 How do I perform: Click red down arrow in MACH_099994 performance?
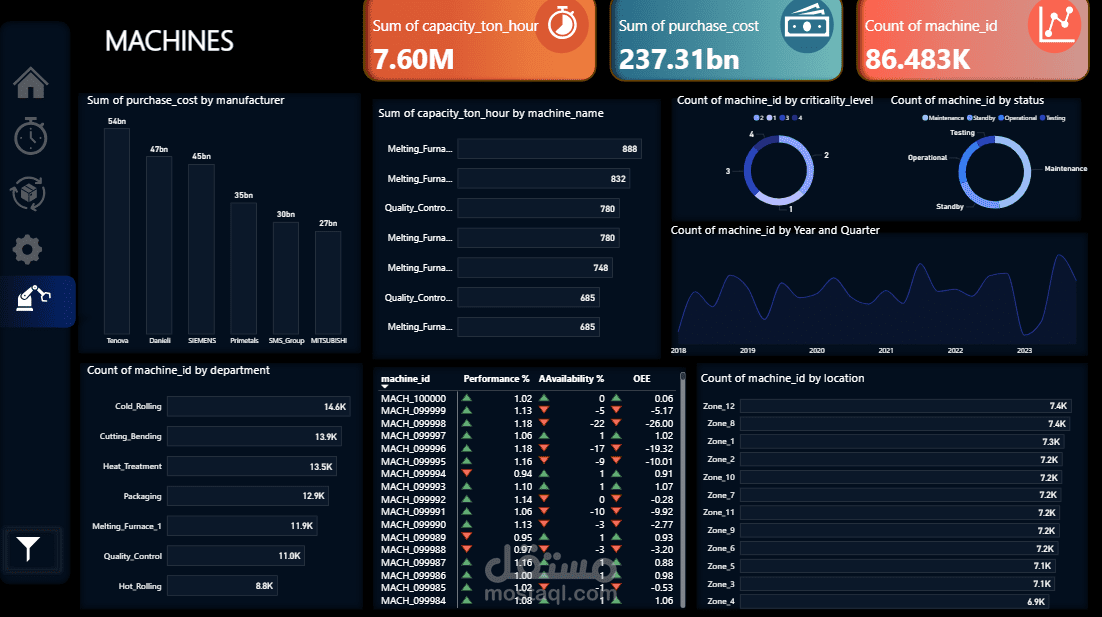coord(467,474)
